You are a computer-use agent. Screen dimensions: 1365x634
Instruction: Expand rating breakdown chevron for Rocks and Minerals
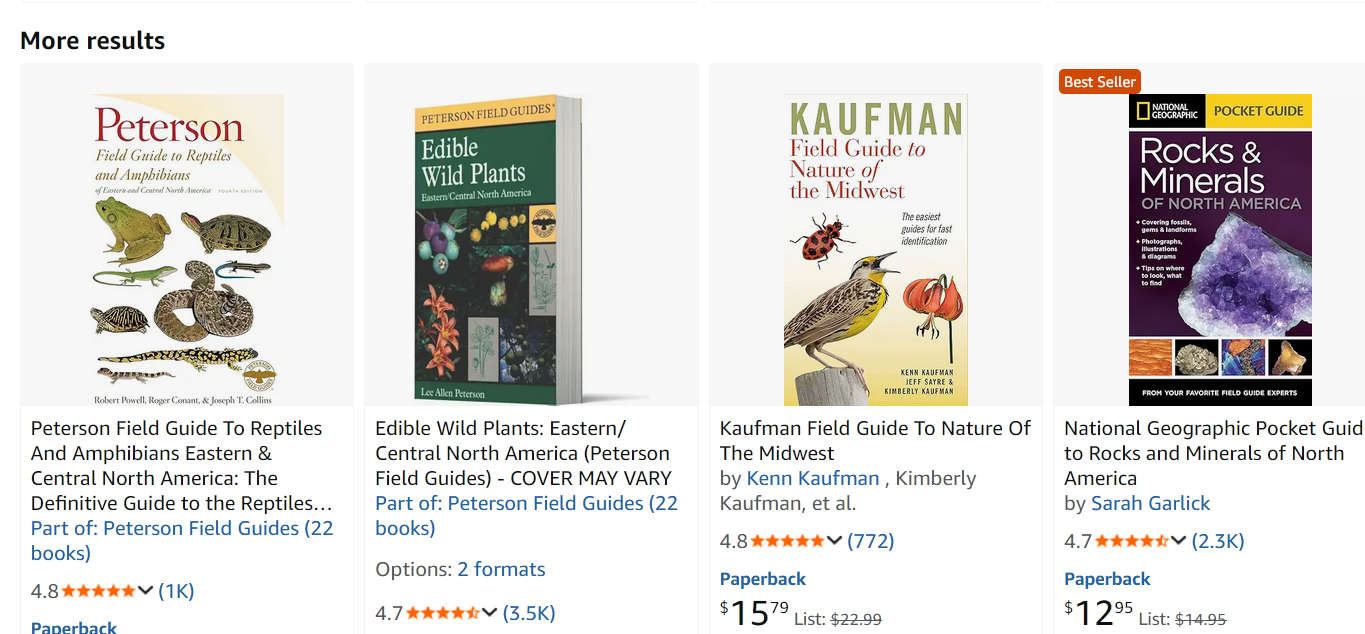[x=1179, y=541]
